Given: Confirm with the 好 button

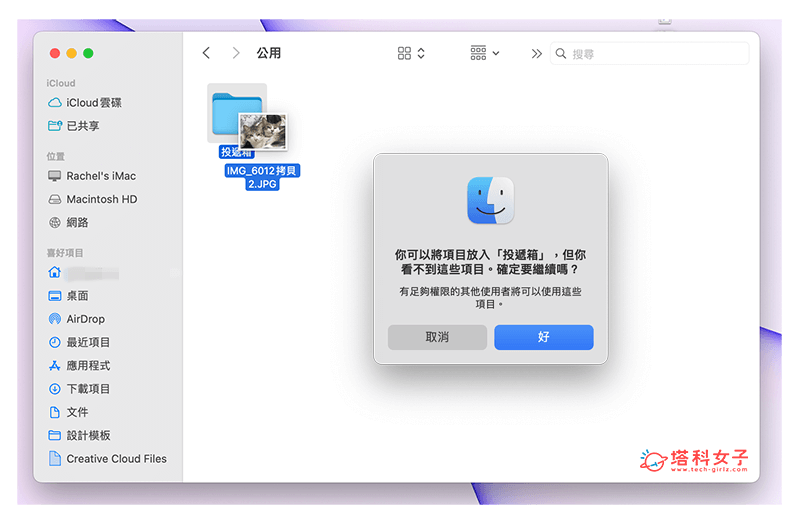Looking at the screenshot, I should pyautogui.click(x=544, y=337).
